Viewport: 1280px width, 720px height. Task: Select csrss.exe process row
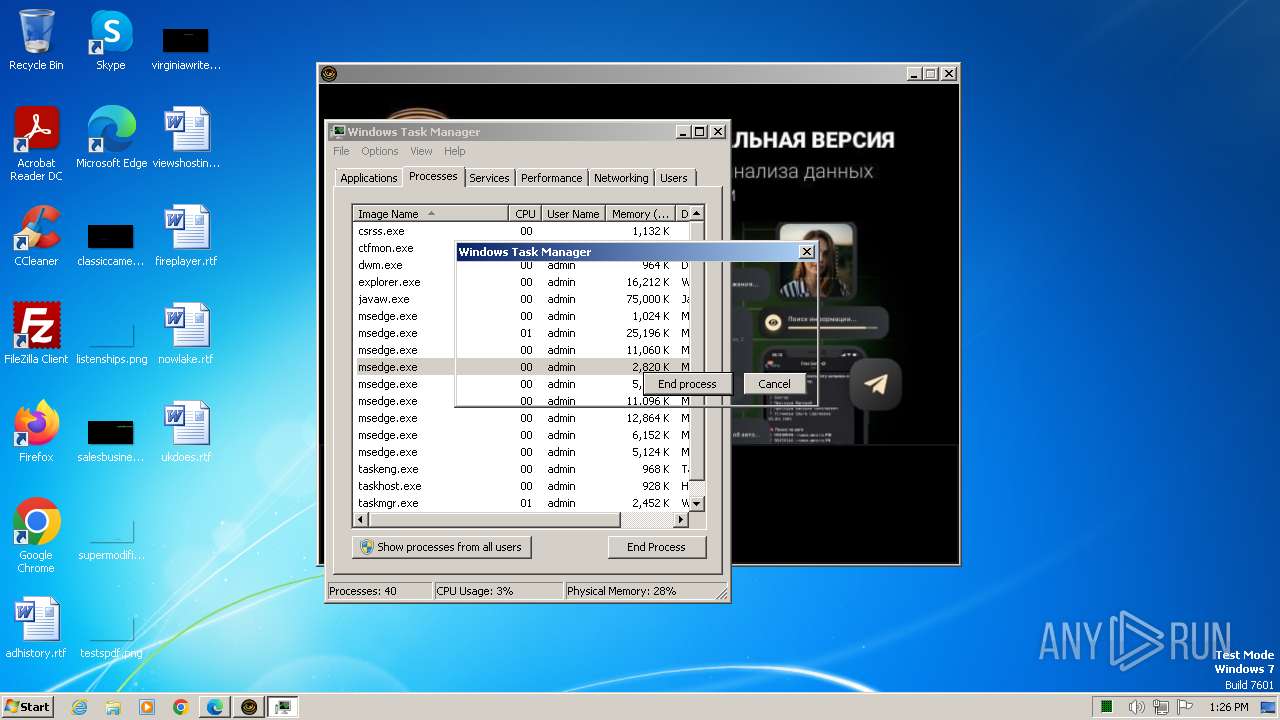coord(521,231)
